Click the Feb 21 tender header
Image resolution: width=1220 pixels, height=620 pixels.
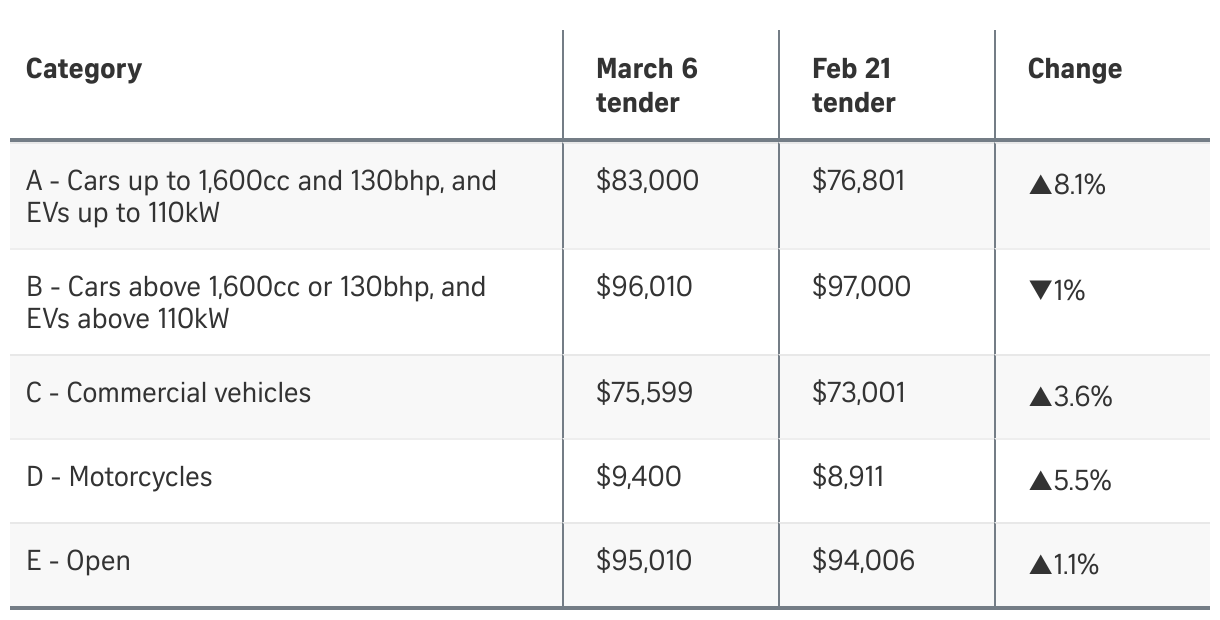tap(853, 85)
